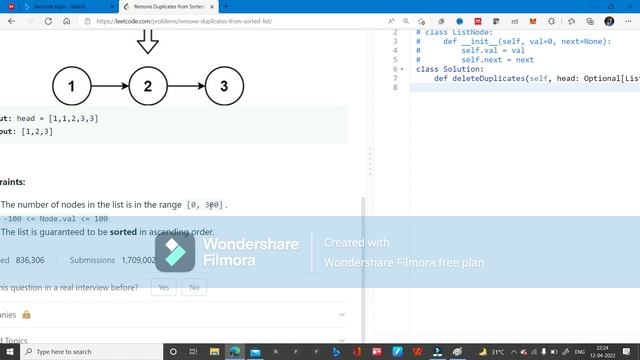
Task: Click the 'head = [1,1,2,3,3]' input example text
Action: pyautogui.click(x=57, y=118)
